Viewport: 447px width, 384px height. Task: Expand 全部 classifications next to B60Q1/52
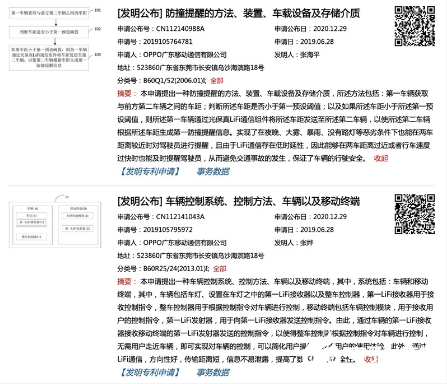click(x=217, y=80)
